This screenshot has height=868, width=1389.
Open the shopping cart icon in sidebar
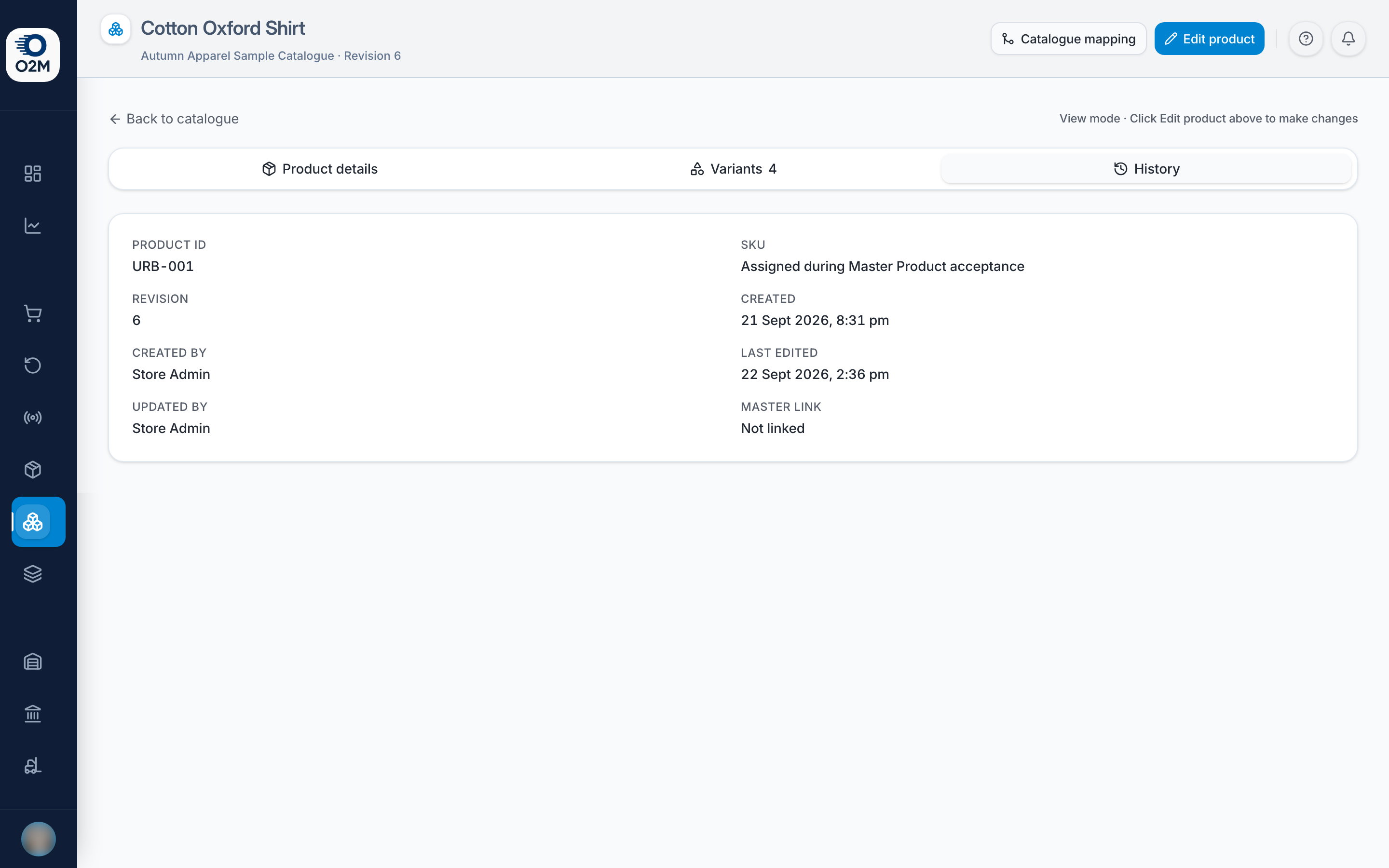tap(33, 313)
